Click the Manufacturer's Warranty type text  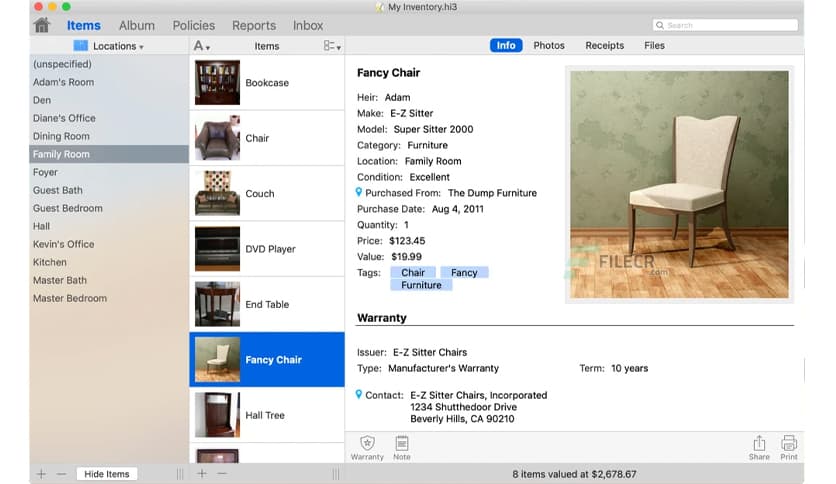pyautogui.click(x=443, y=368)
